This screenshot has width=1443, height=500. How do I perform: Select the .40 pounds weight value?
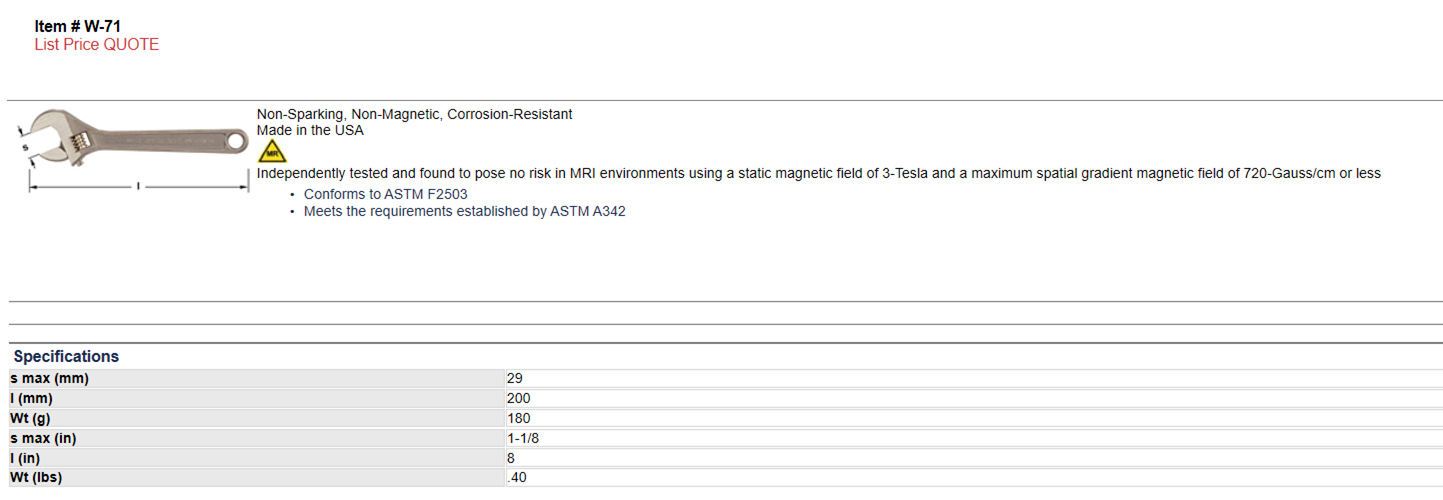click(517, 478)
